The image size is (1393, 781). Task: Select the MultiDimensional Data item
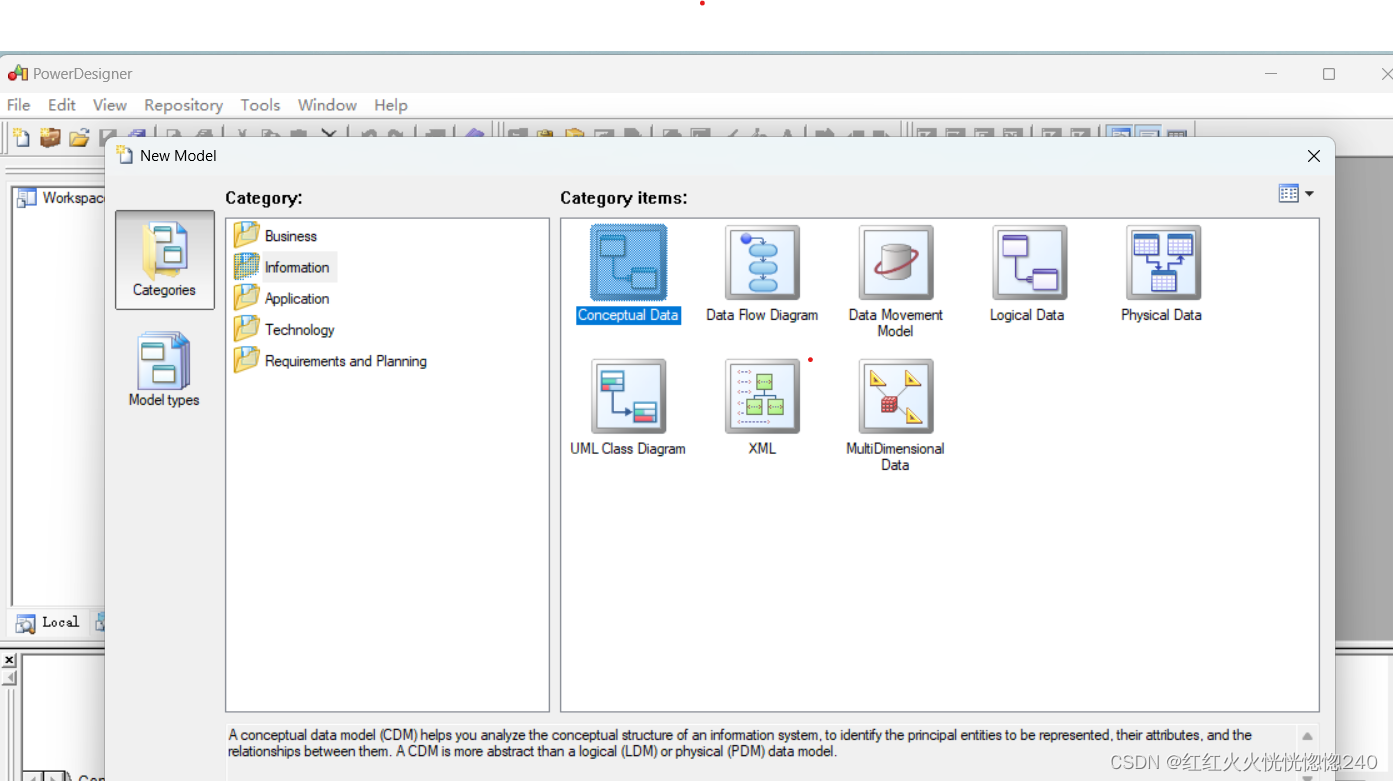coord(895,415)
